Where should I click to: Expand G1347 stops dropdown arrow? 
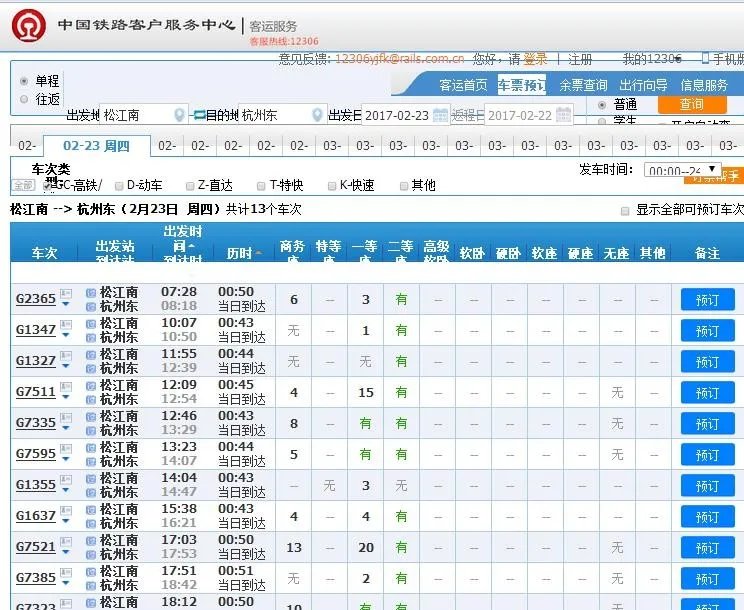[66, 335]
